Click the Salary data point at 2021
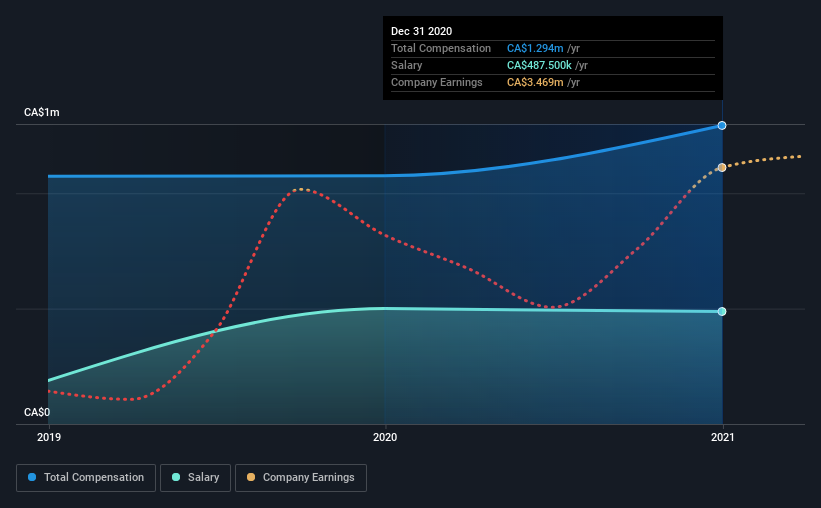Image resolution: width=821 pixels, height=508 pixels. click(722, 312)
